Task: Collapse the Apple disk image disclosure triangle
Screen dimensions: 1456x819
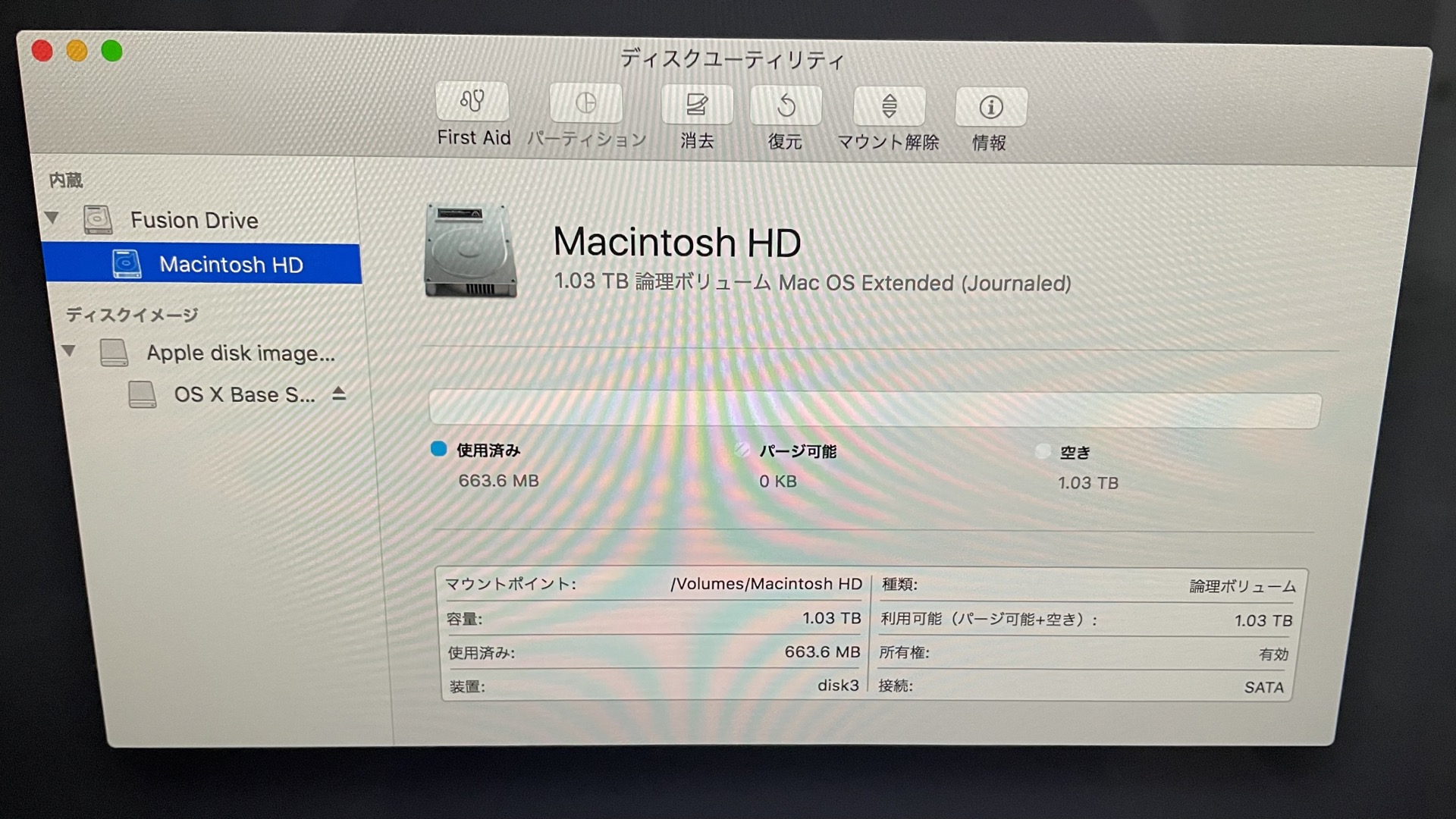Action: [69, 350]
